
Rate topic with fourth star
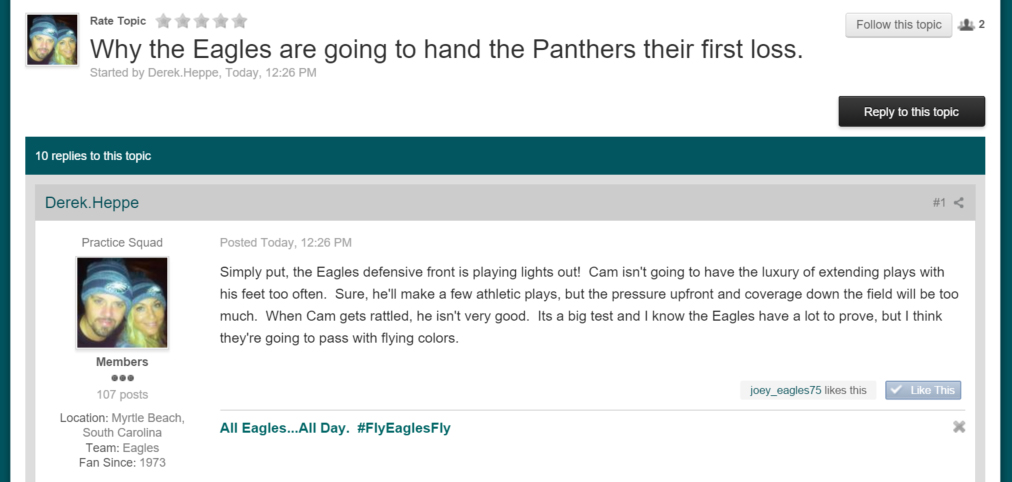[221, 21]
